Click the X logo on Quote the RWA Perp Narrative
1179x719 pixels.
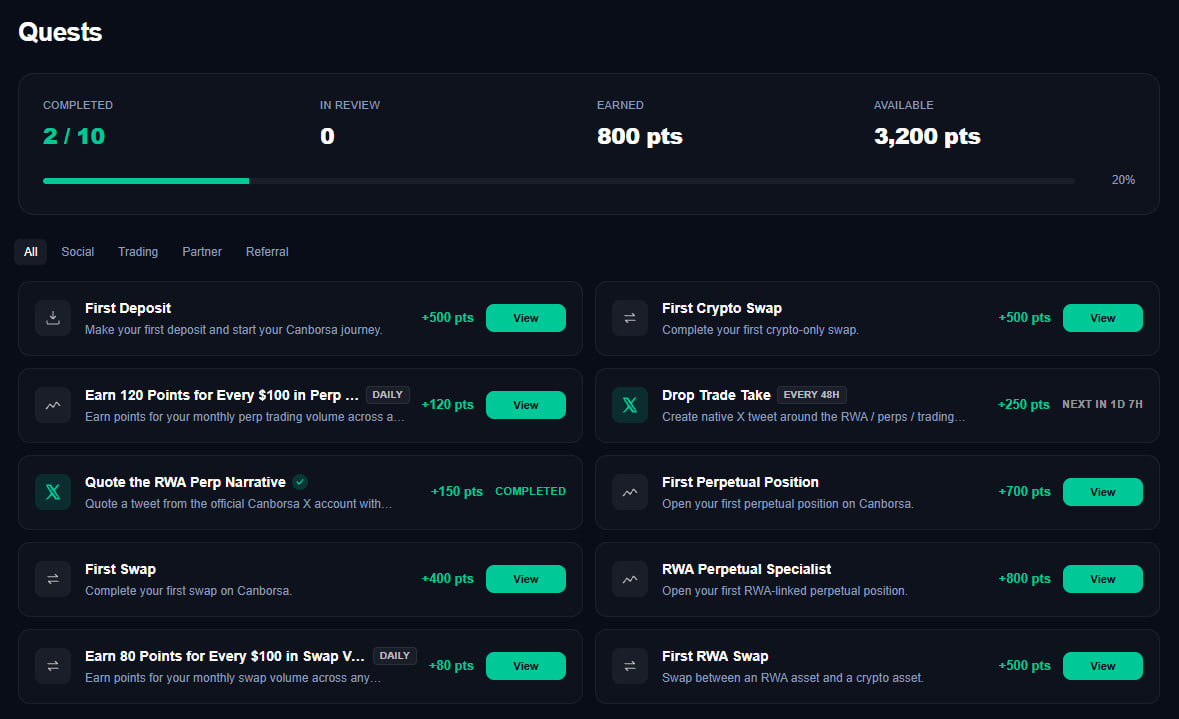point(53,492)
